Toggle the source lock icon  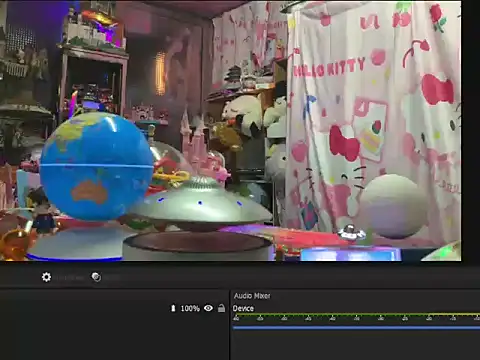tap(221, 308)
